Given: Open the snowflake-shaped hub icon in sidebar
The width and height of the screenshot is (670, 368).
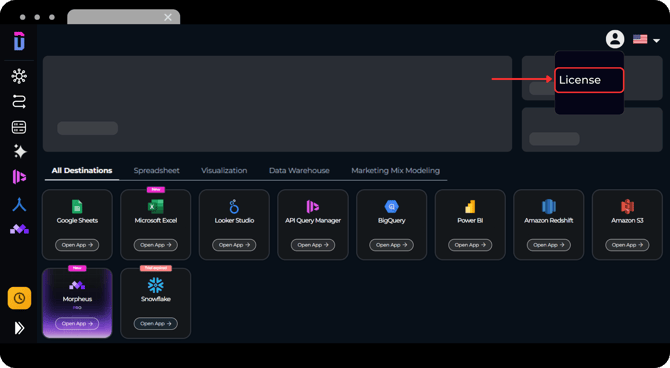Looking at the screenshot, I should [19, 76].
